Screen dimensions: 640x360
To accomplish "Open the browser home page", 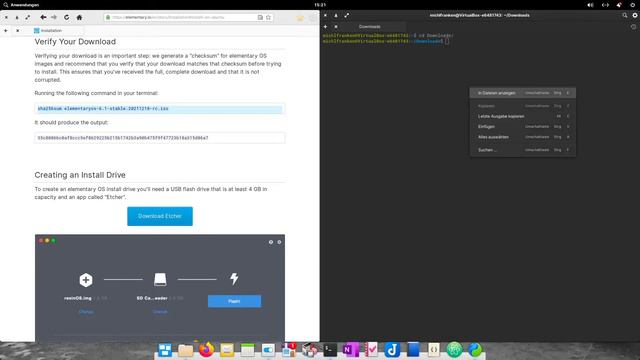I will click(79, 18).
